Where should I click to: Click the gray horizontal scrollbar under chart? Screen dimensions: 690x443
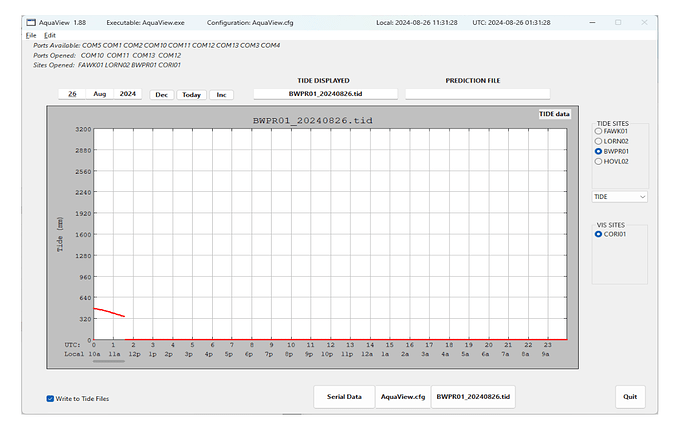(x=109, y=361)
